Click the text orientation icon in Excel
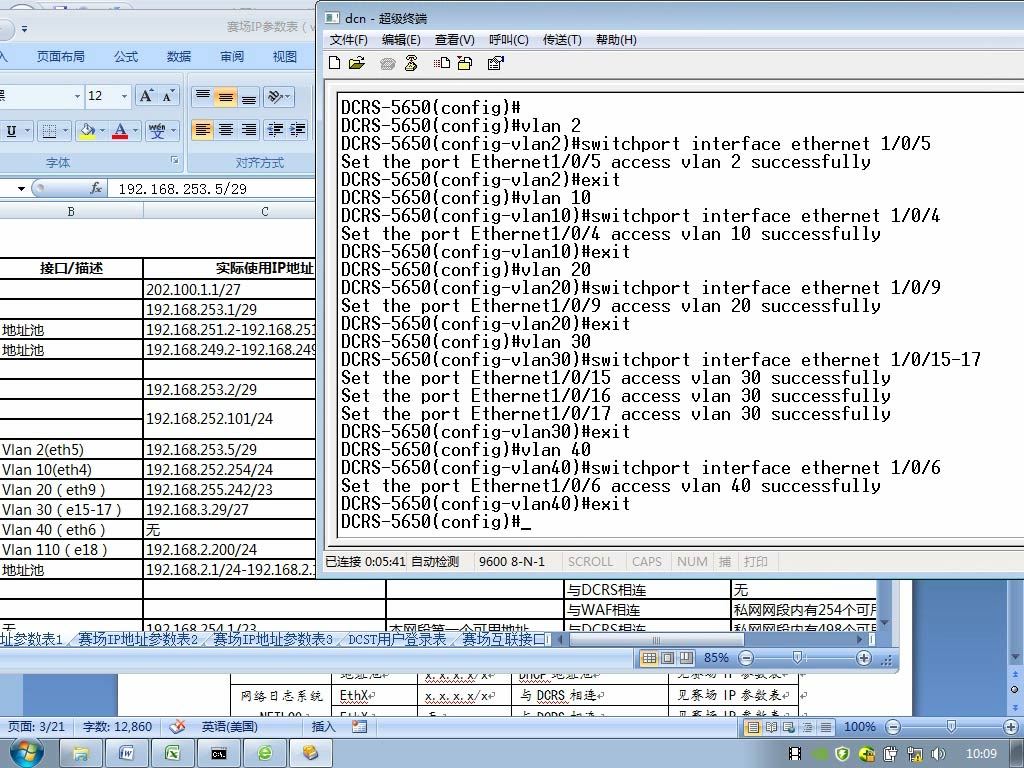The width and height of the screenshot is (1024, 768). [276, 96]
